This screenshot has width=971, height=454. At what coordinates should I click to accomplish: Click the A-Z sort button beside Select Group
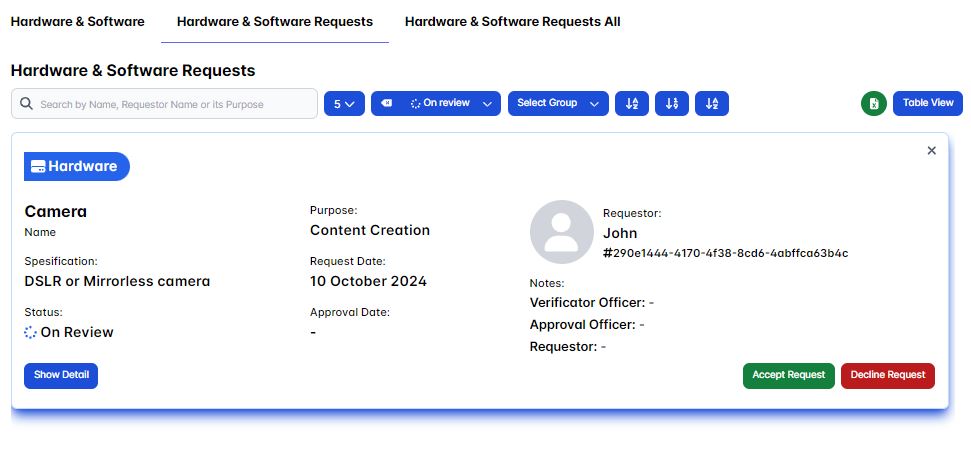[x=632, y=103]
